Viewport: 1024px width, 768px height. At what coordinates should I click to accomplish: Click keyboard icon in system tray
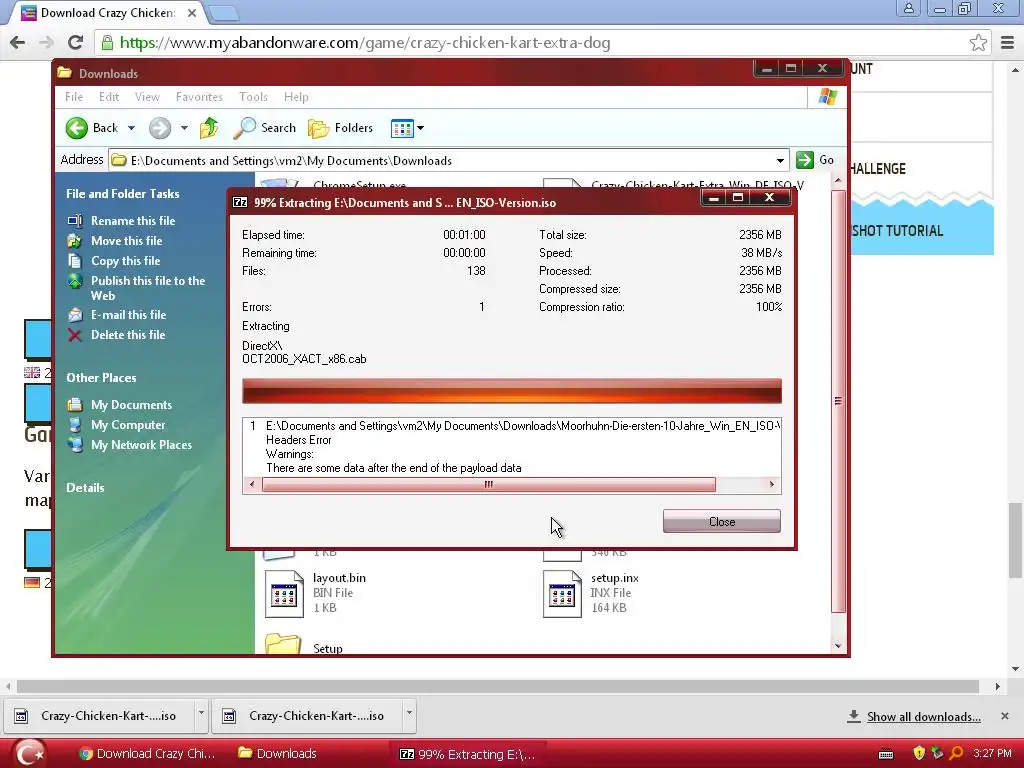886,754
